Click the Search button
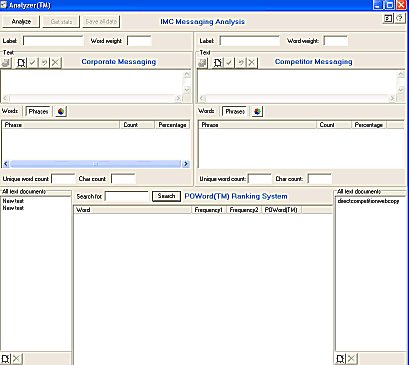Viewport: 409px width, 365px height. [x=166, y=196]
